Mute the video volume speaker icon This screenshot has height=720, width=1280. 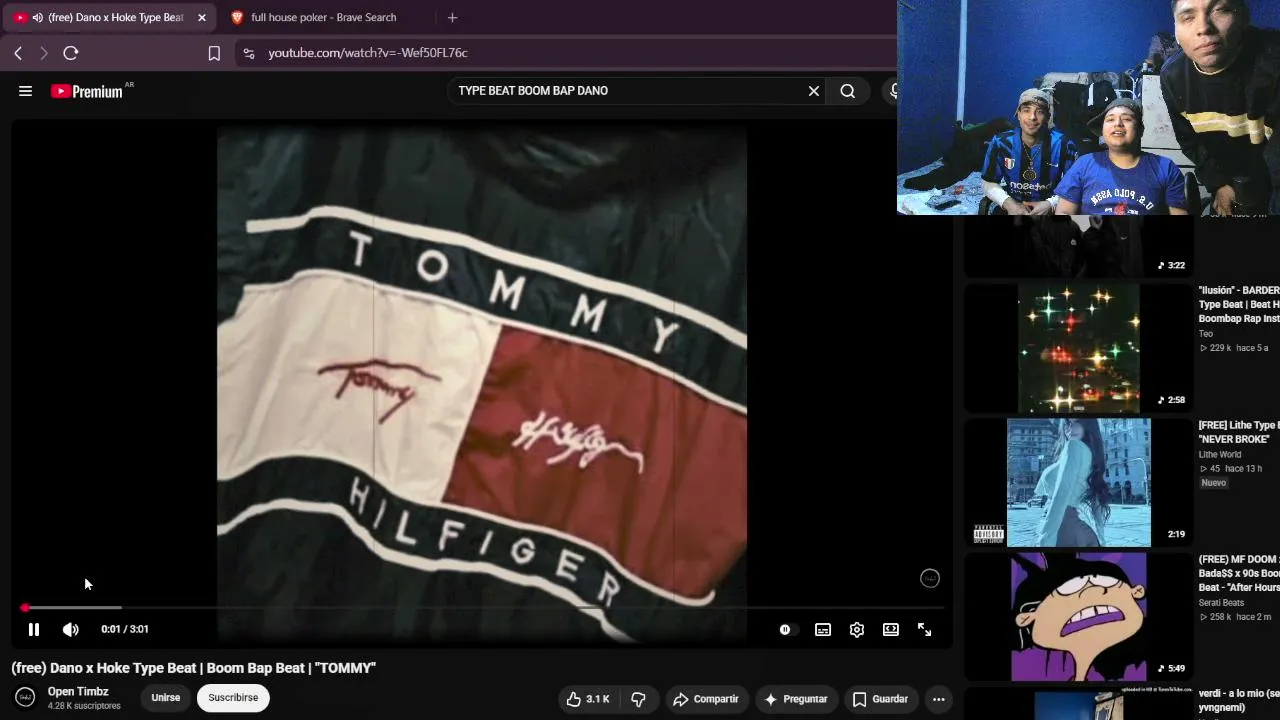pos(70,629)
